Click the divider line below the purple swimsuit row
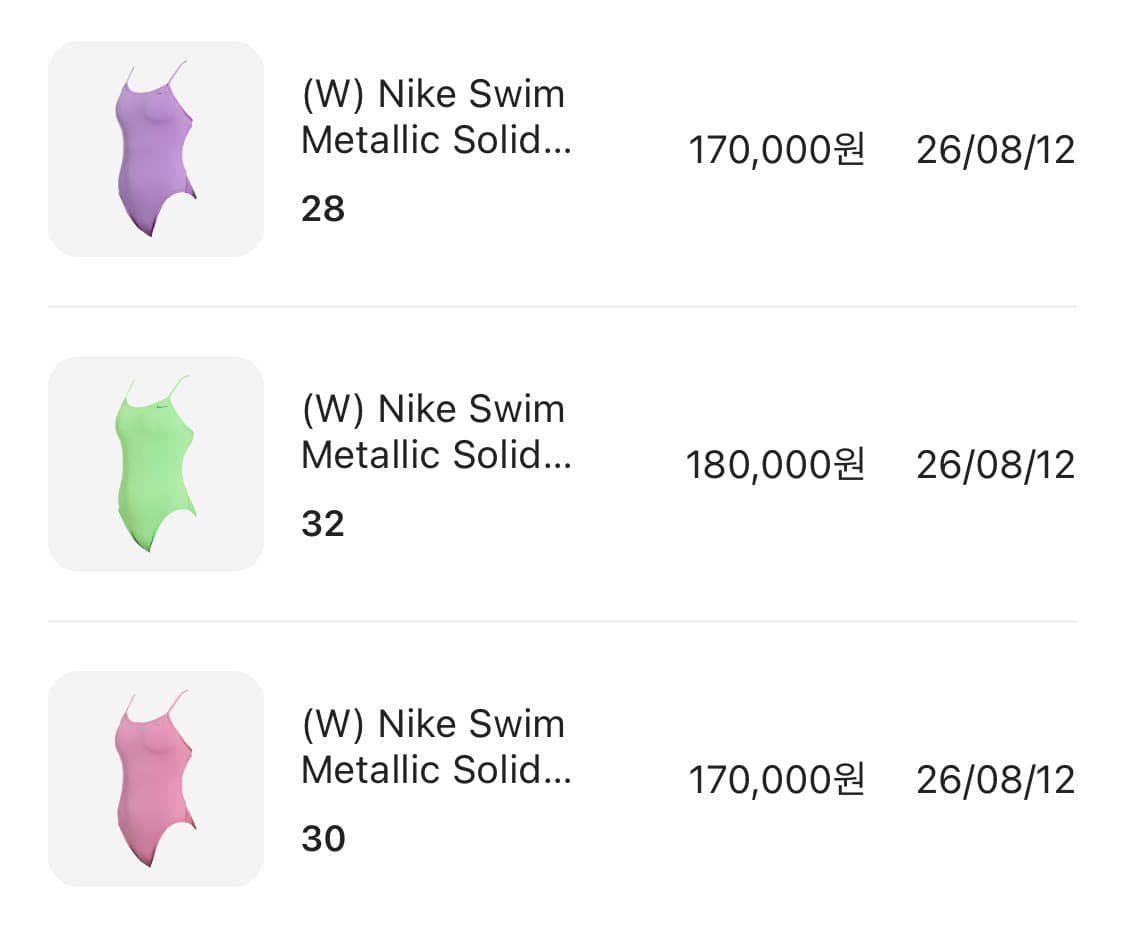This screenshot has height=932, width=1125. 562,306
